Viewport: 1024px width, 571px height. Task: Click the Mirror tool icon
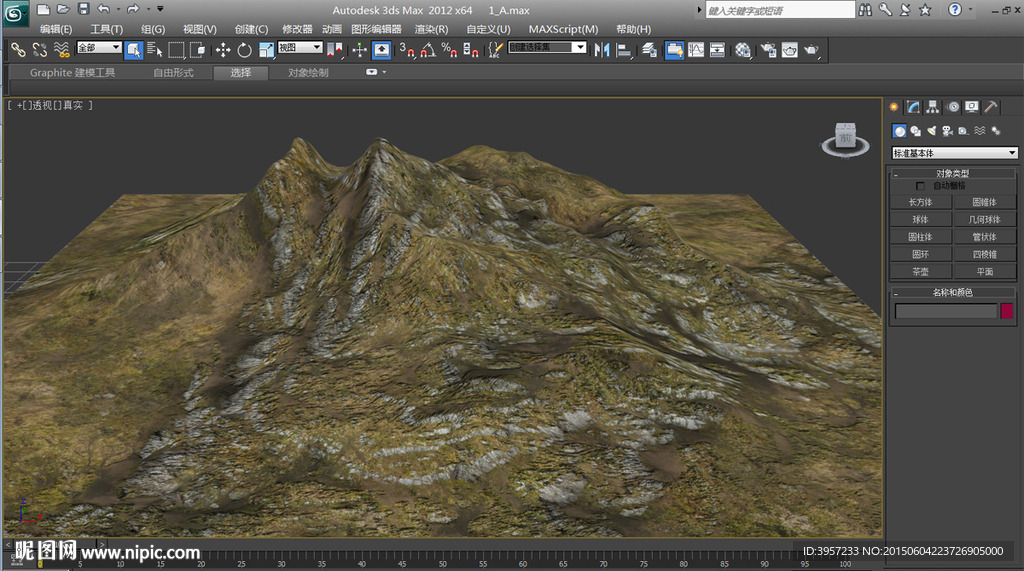602,50
